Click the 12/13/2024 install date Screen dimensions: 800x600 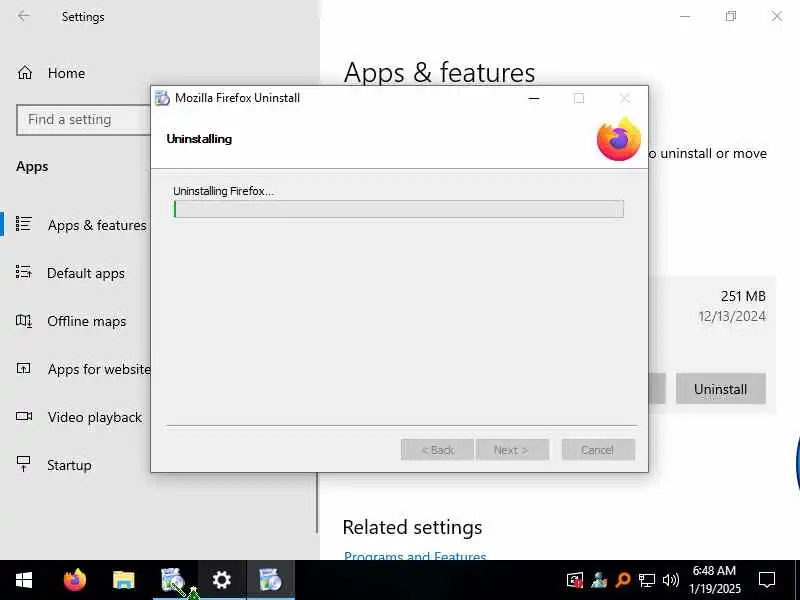tap(732, 316)
